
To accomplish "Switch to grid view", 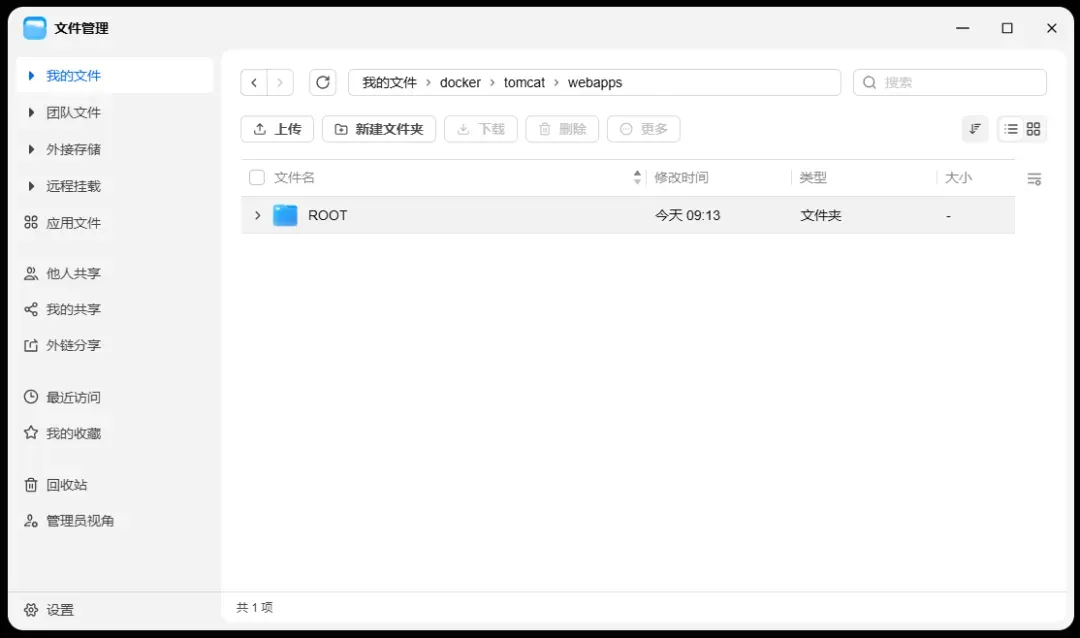I will [1033, 129].
